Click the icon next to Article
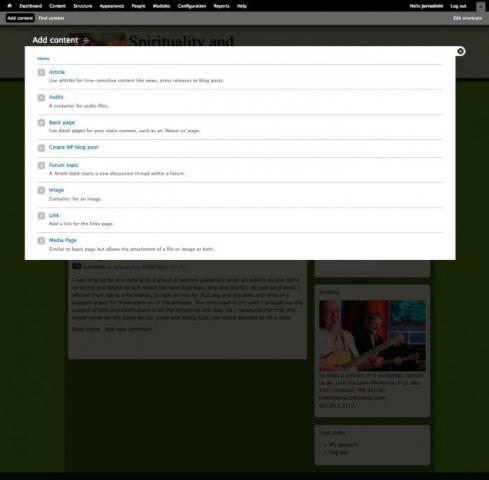The width and height of the screenshot is (489, 480). pyautogui.click(x=41, y=72)
